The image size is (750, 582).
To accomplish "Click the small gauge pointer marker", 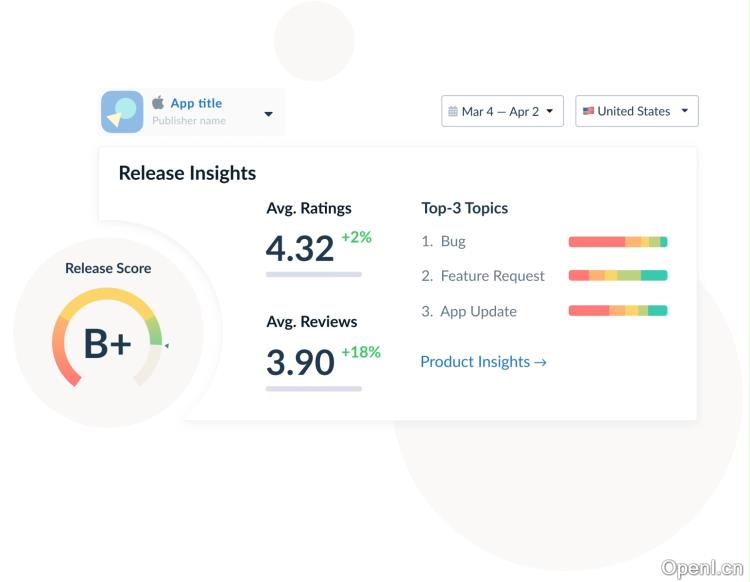I will (x=166, y=345).
